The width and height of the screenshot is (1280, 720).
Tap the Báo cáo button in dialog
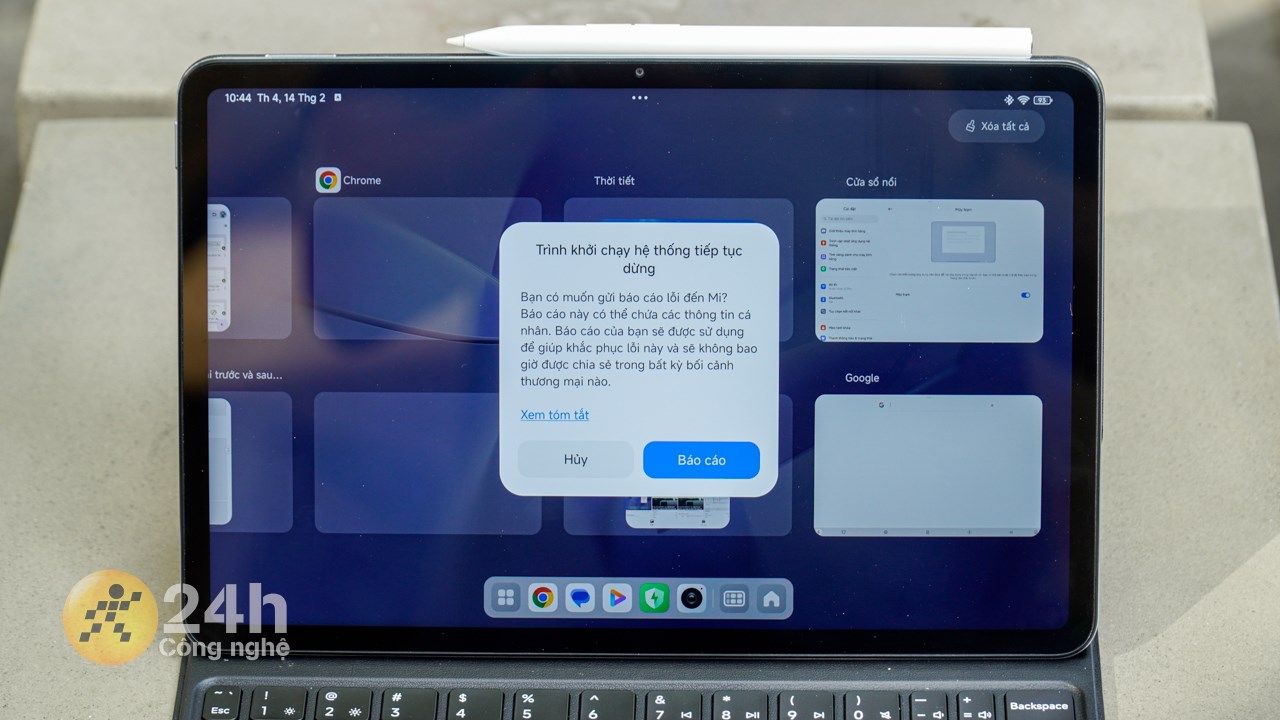[701, 460]
